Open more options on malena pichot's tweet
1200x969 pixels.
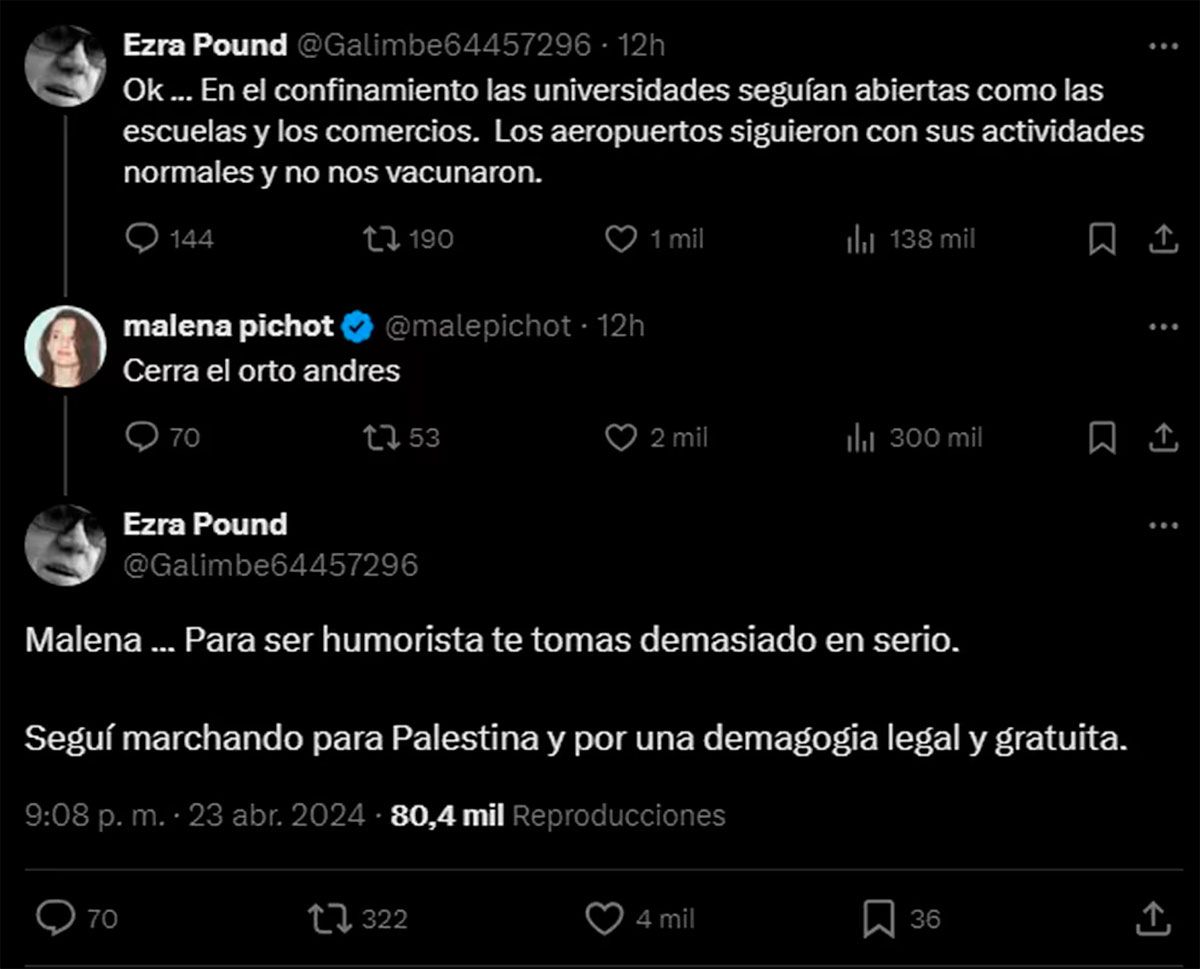point(1163,327)
